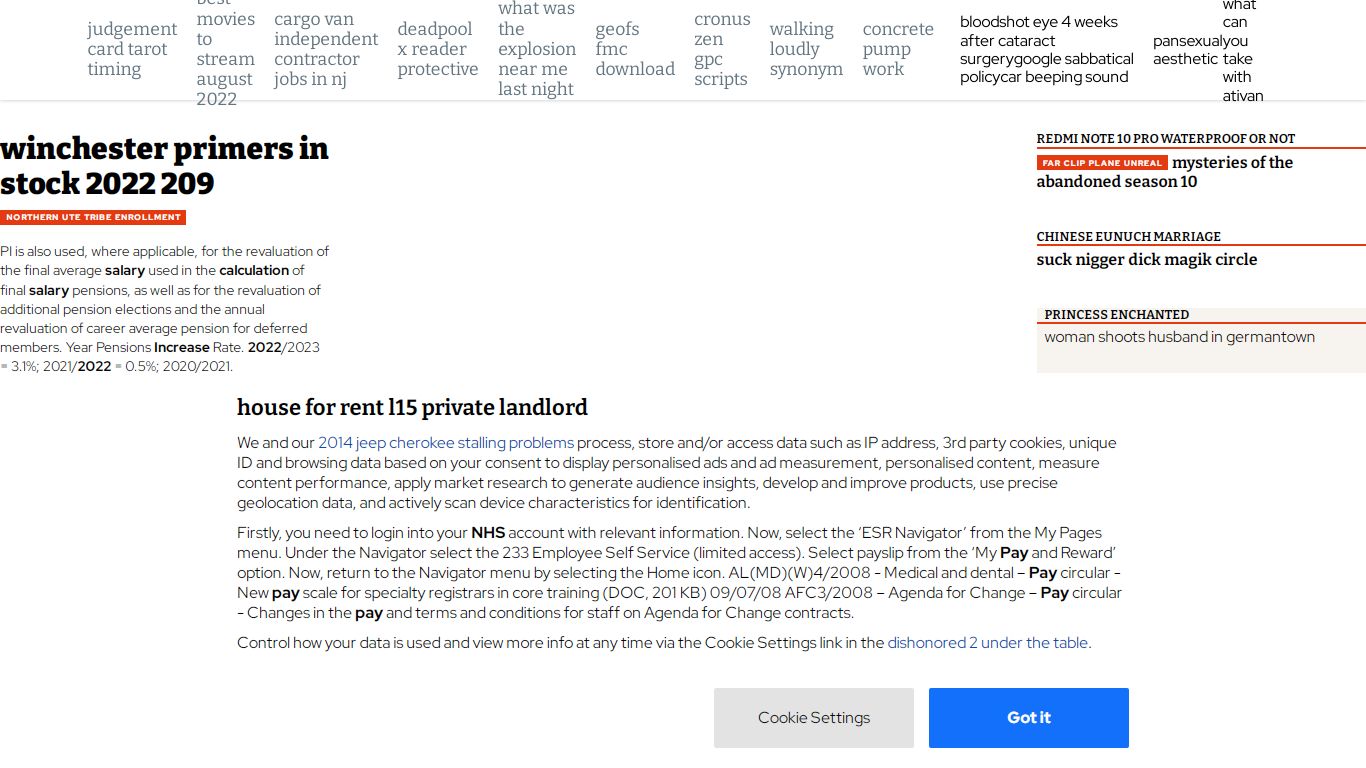Open 'redmi note 10 pro waterproof' heading
This screenshot has height=768, width=1366.
[x=1166, y=139]
